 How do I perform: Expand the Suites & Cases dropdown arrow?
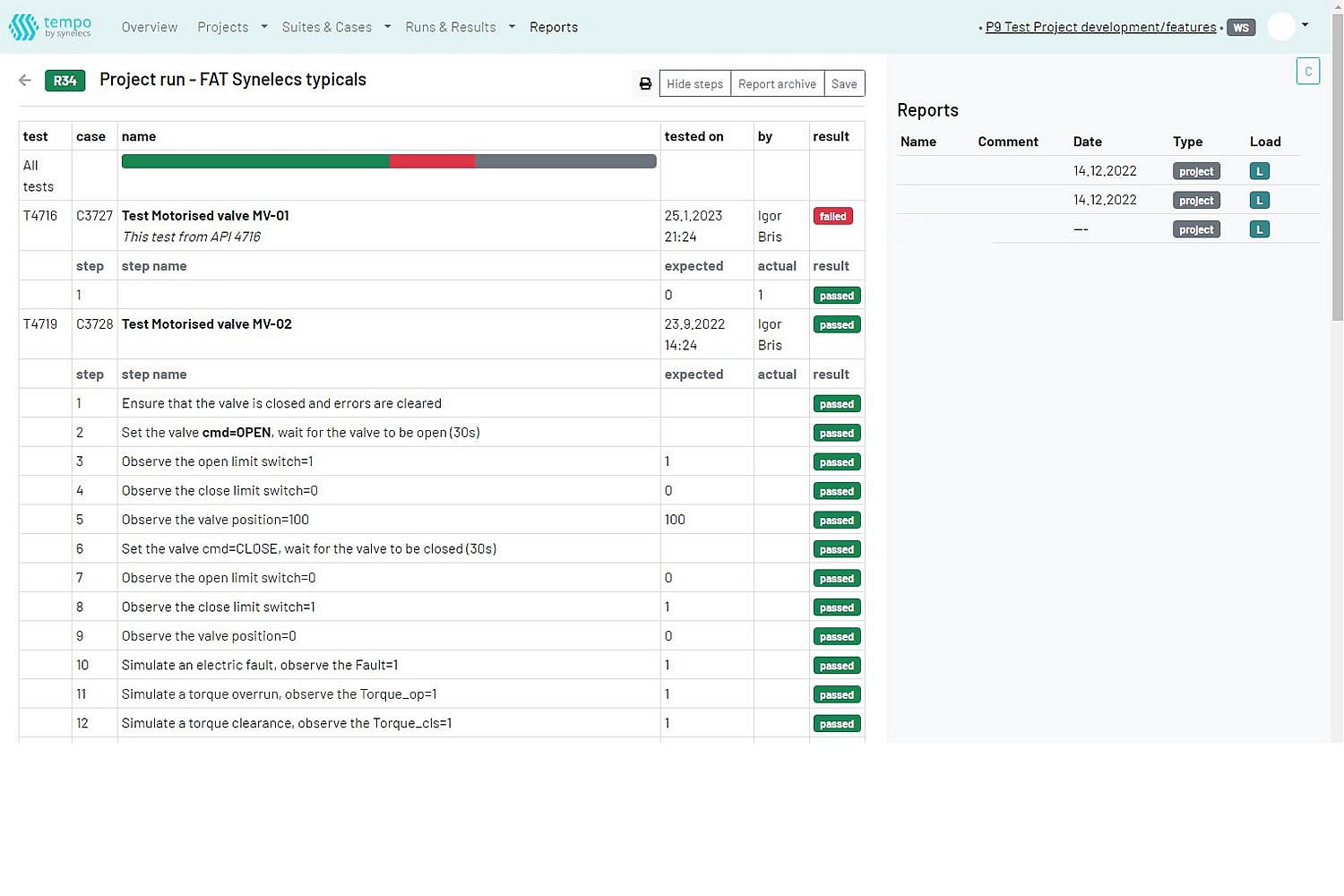point(387,27)
